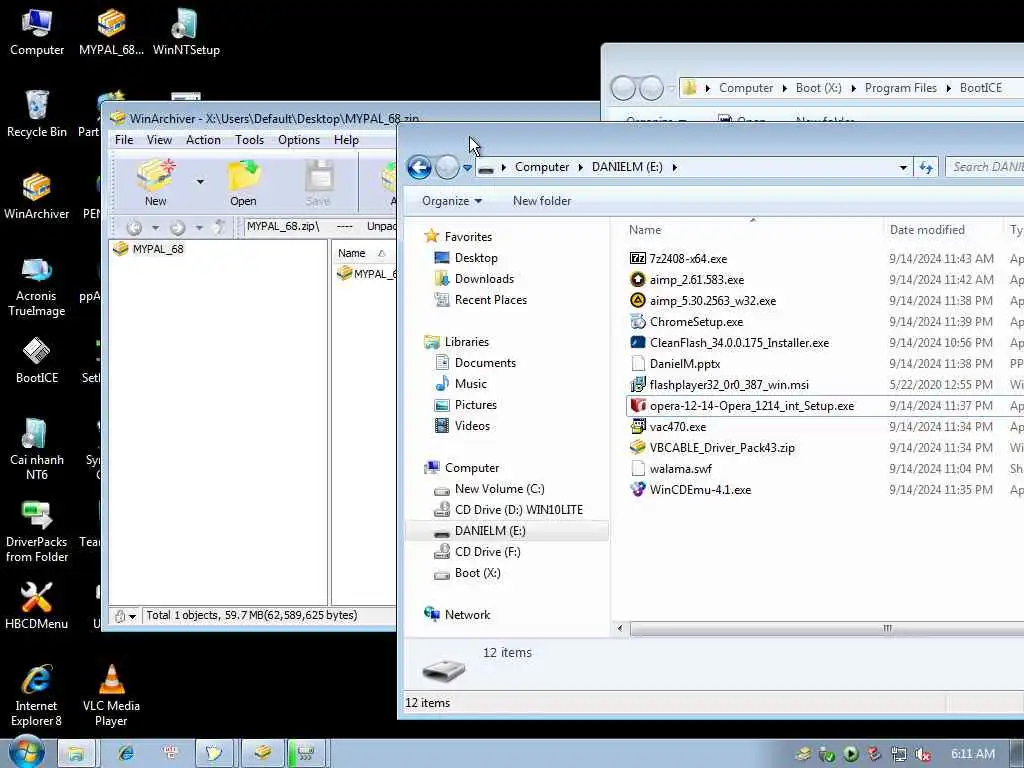Select Desktop under Favorites
Screen dimensions: 1024x768
[x=476, y=258]
